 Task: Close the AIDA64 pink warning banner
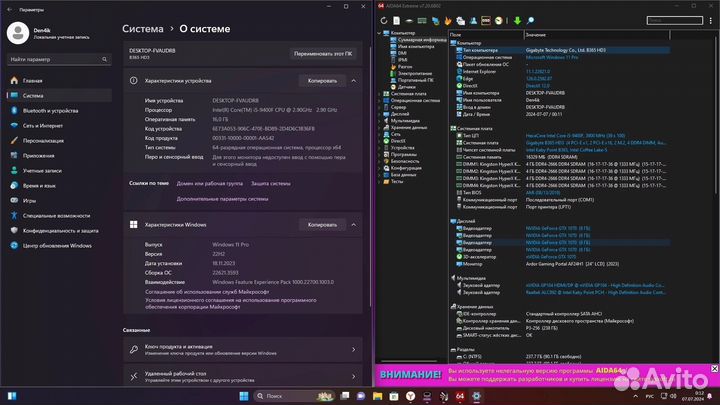(714, 369)
